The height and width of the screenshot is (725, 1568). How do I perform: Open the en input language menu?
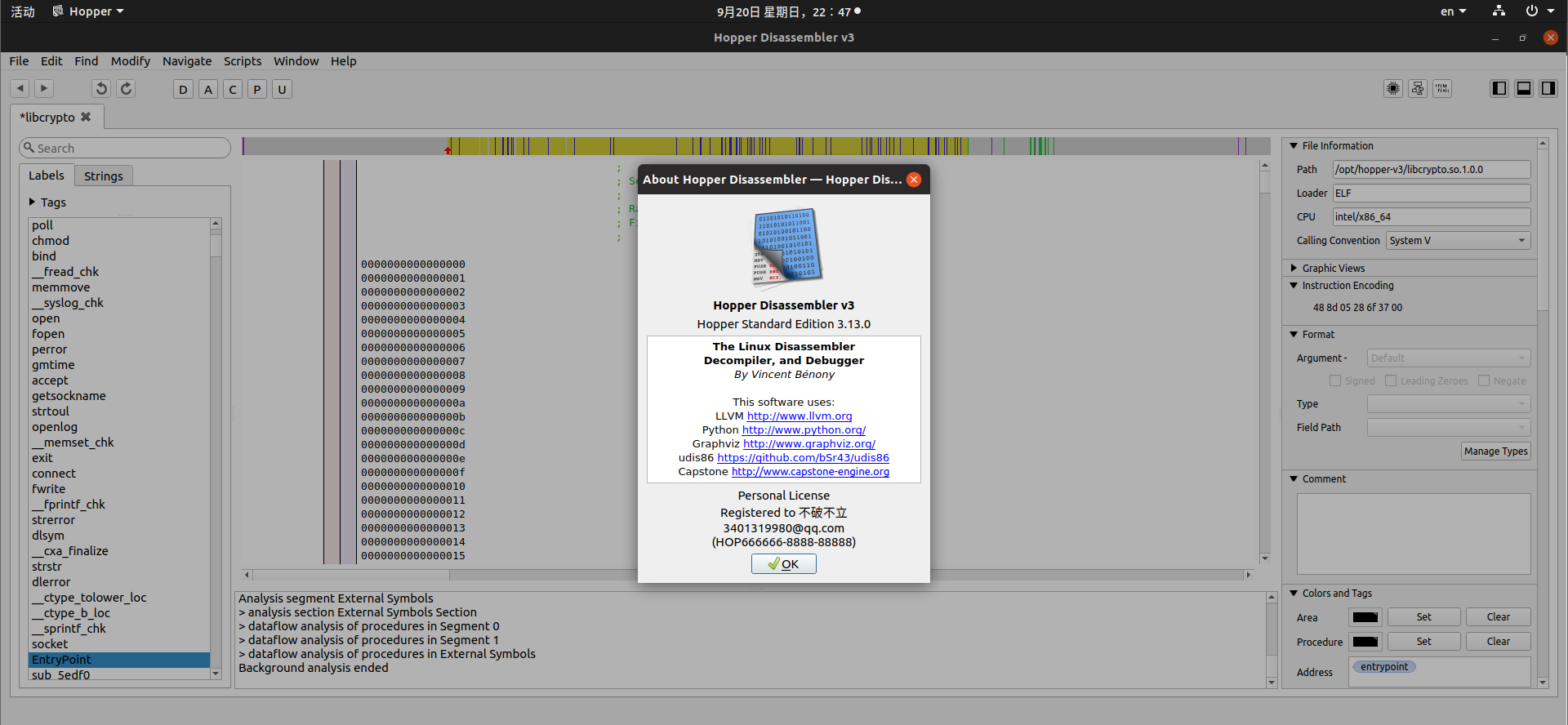point(1453,11)
